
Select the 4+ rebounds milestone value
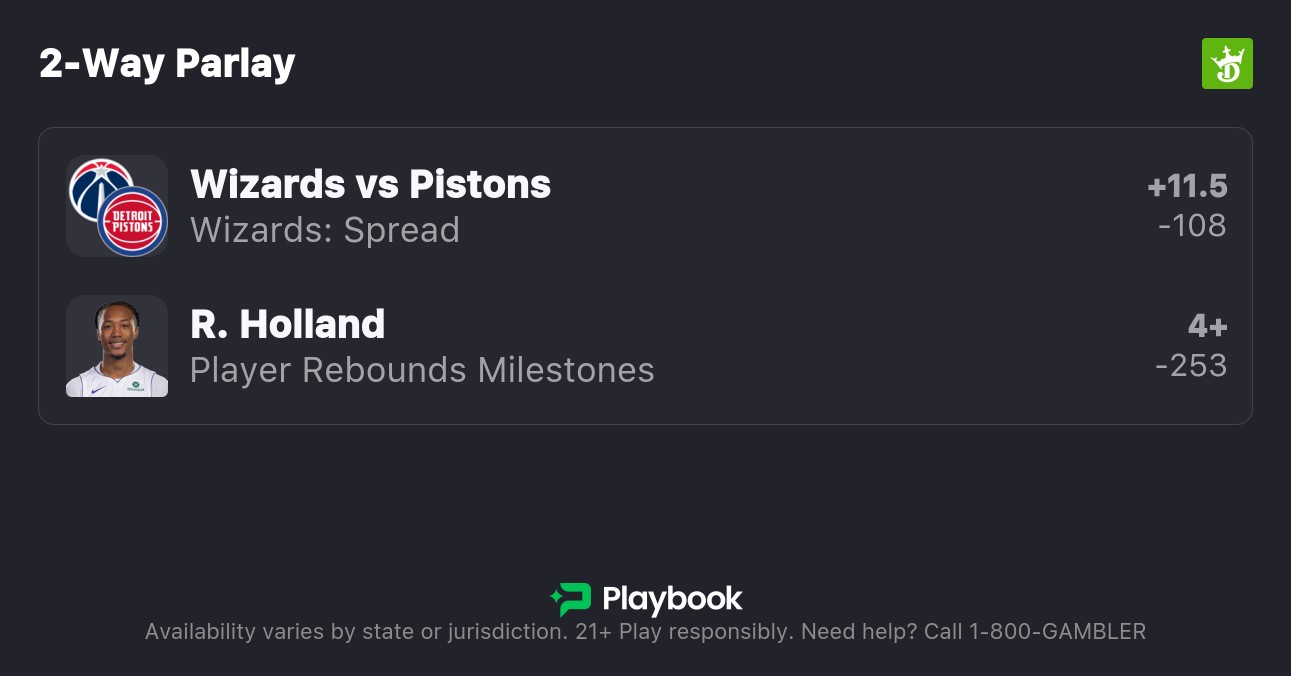pyautogui.click(x=1207, y=326)
